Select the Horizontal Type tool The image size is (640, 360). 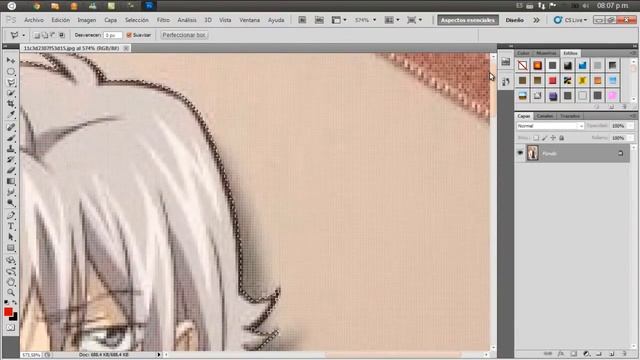[11, 226]
